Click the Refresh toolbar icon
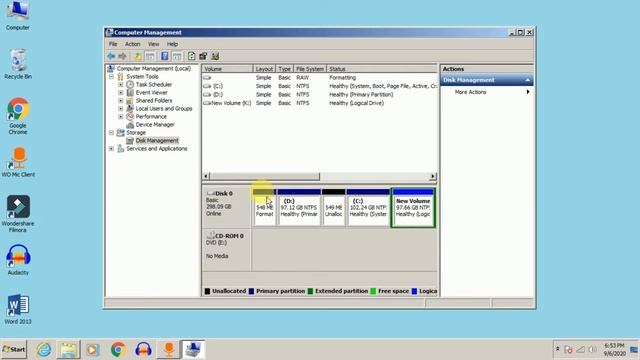 coord(191,56)
